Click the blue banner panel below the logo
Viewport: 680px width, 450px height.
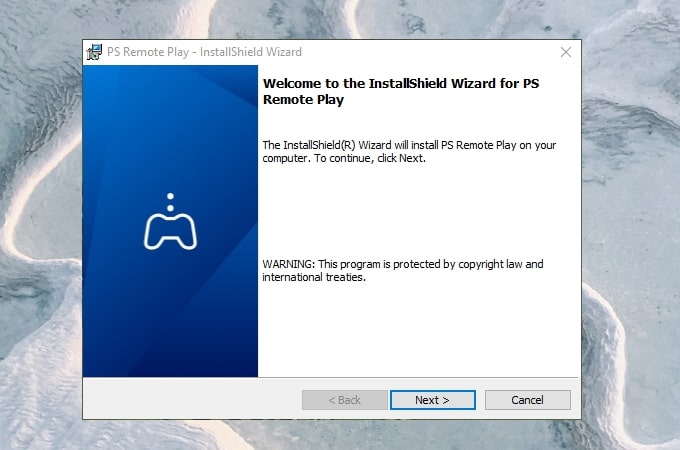click(x=170, y=320)
